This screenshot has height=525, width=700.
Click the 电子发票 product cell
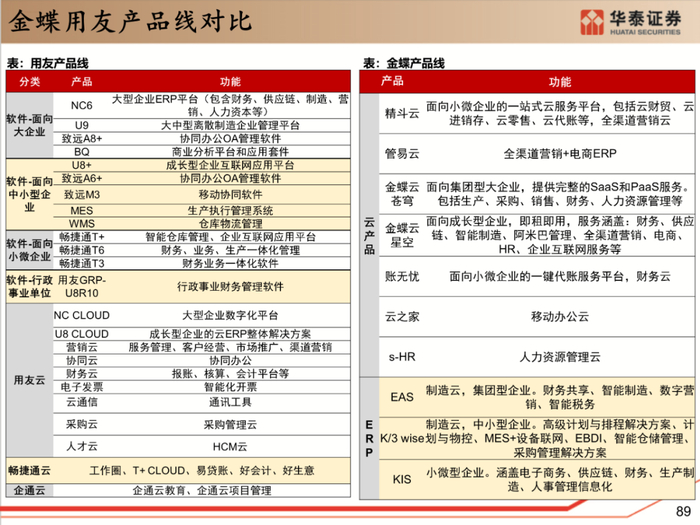click(x=82, y=387)
